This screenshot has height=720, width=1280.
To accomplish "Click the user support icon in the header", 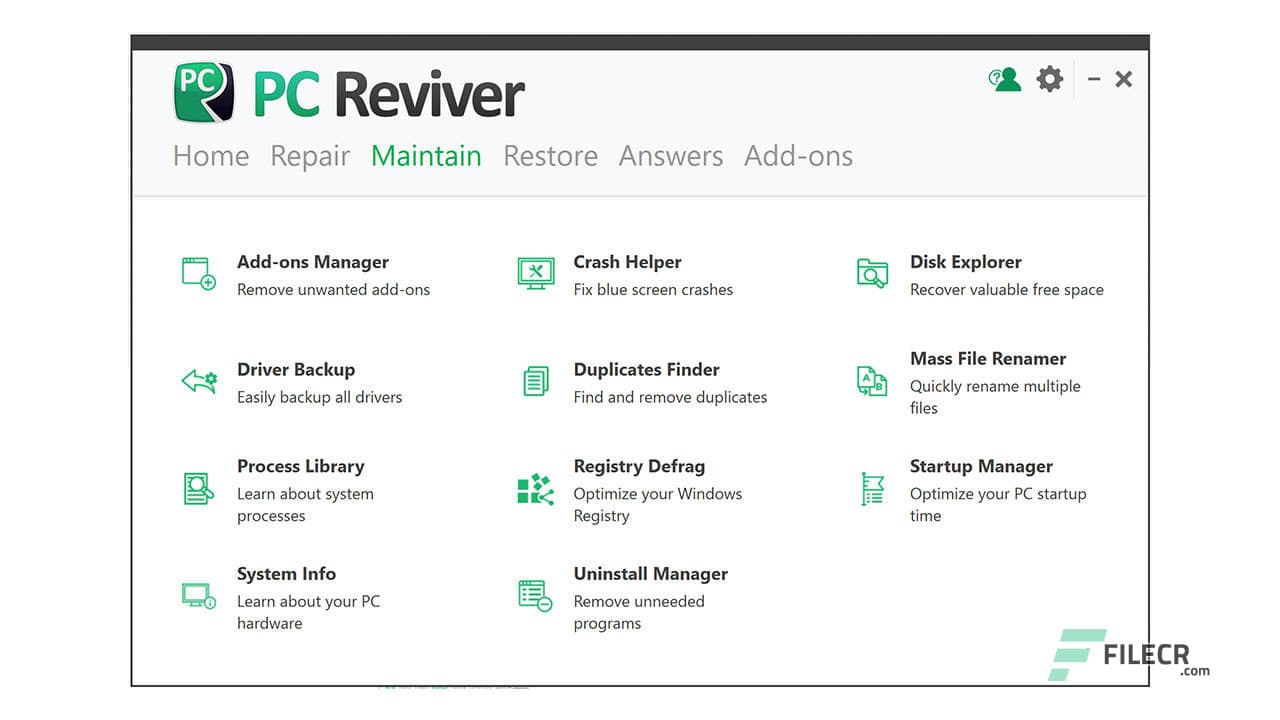I will (x=1005, y=79).
